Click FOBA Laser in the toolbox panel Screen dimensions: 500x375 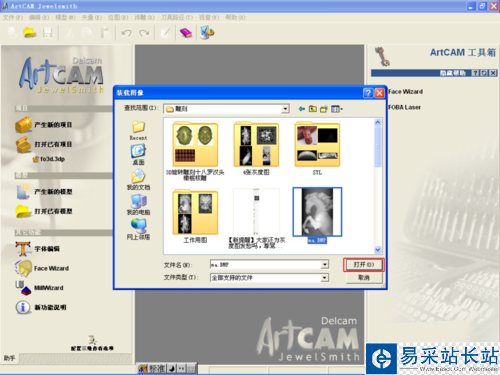pos(404,107)
